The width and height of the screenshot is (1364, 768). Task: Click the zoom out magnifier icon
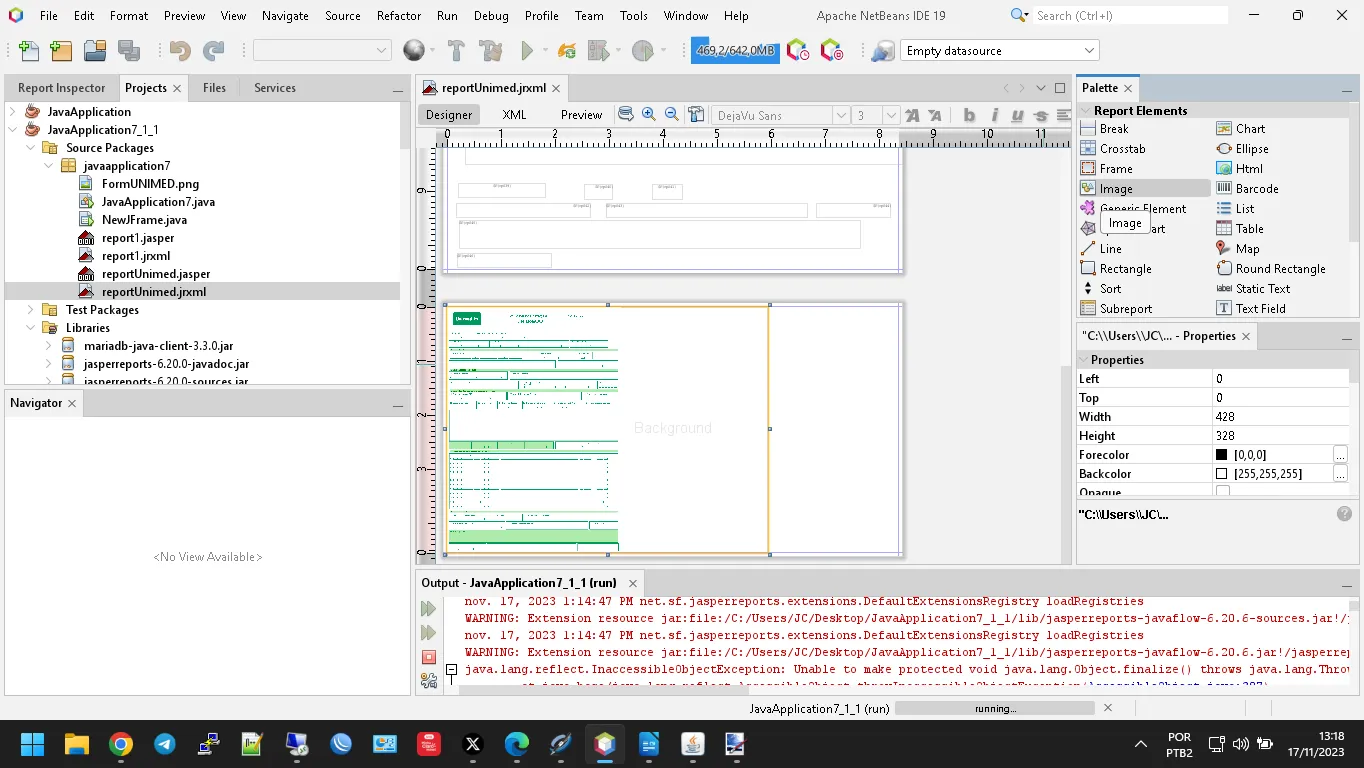coord(672,115)
